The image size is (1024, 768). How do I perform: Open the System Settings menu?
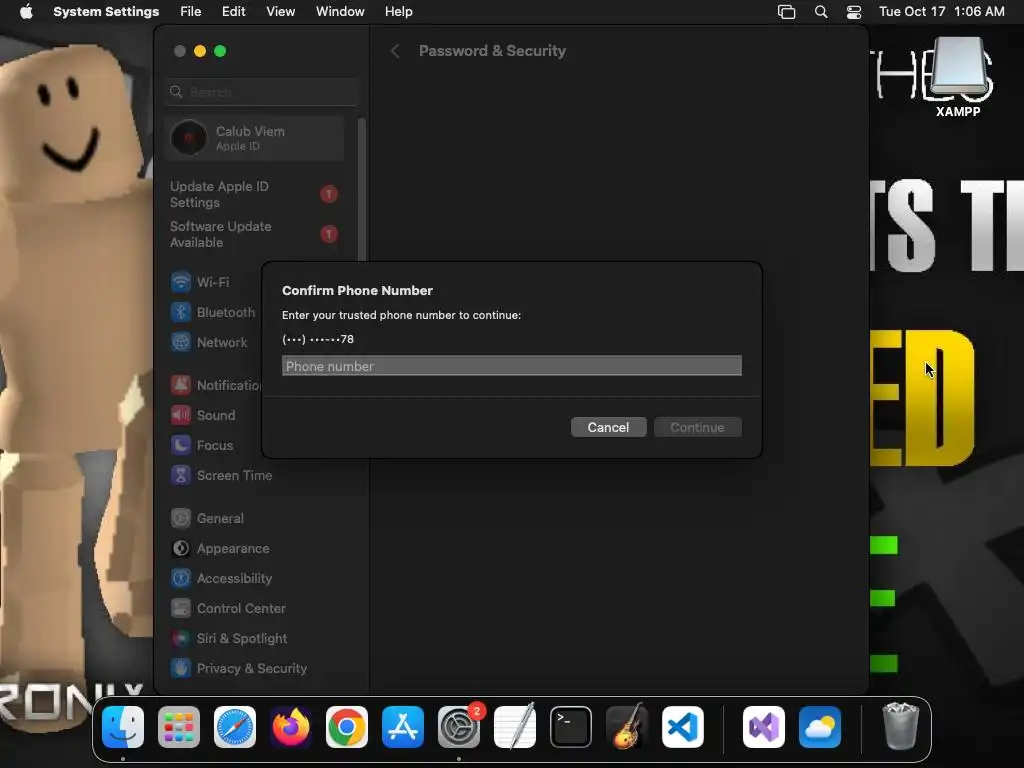[106, 12]
